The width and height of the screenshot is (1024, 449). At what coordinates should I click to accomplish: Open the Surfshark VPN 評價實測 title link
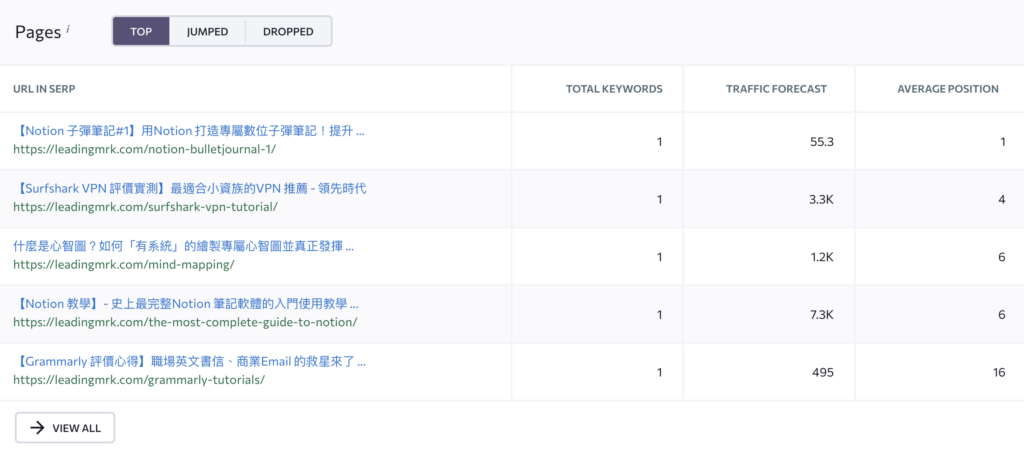tap(190, 189)
